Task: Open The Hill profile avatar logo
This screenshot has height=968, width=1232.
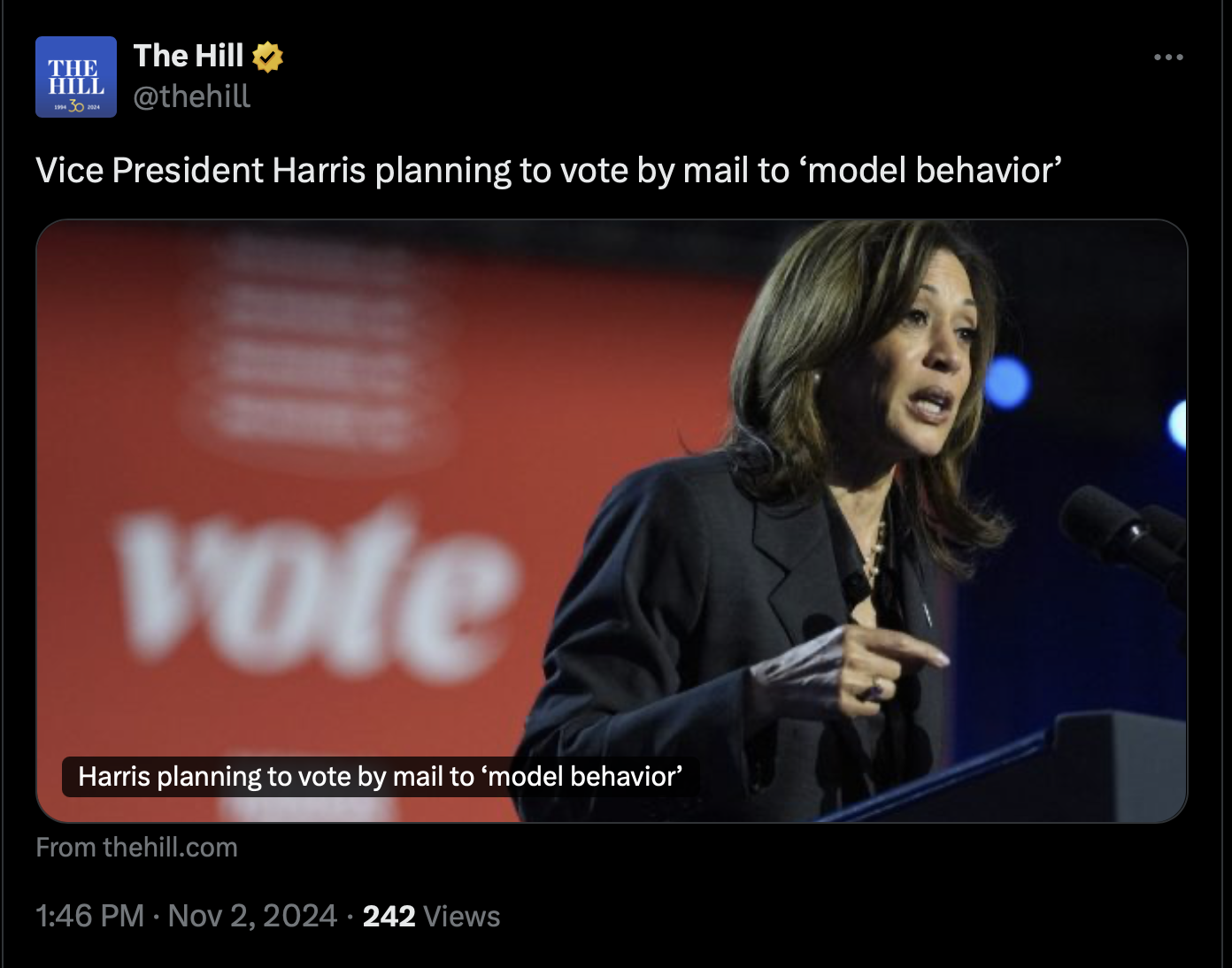Action: 76,77
